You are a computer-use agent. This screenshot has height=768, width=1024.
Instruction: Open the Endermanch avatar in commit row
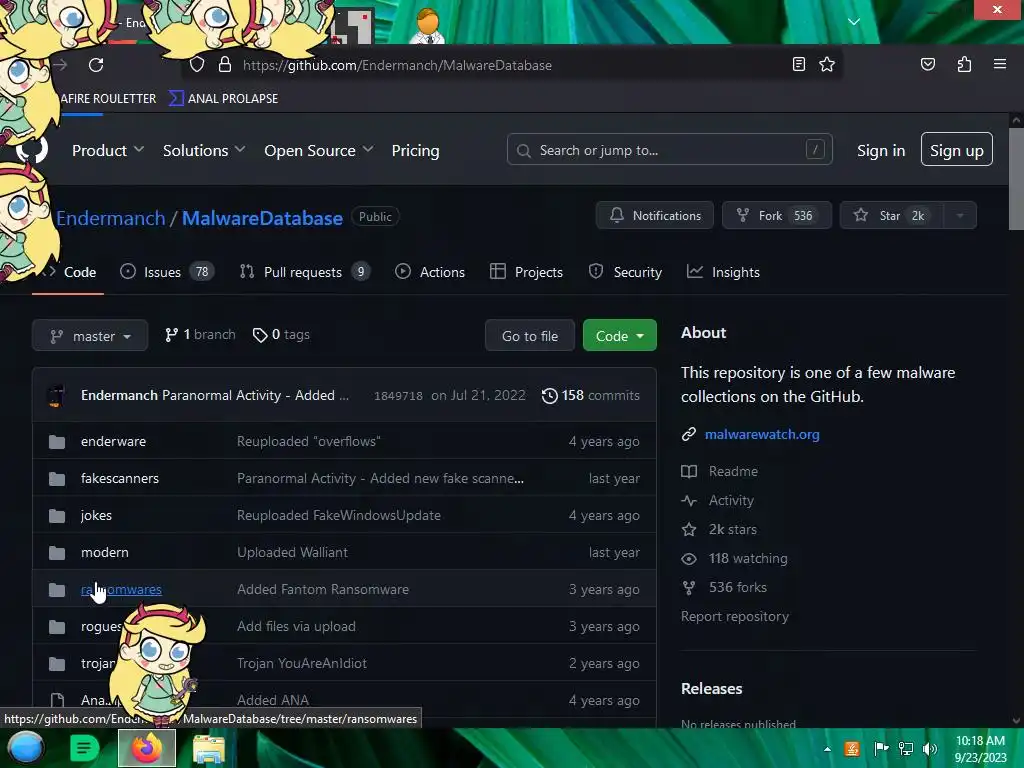pos(56,396)
